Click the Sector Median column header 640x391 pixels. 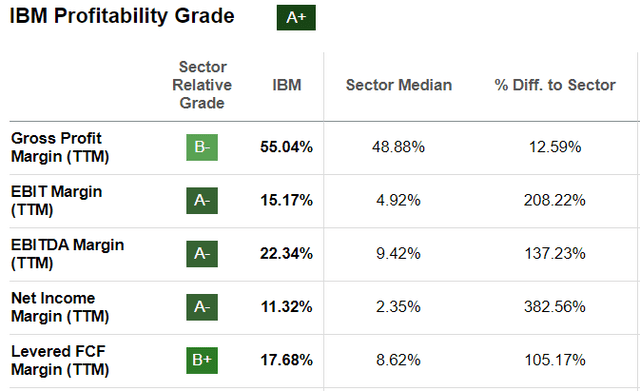coord(399,85)
